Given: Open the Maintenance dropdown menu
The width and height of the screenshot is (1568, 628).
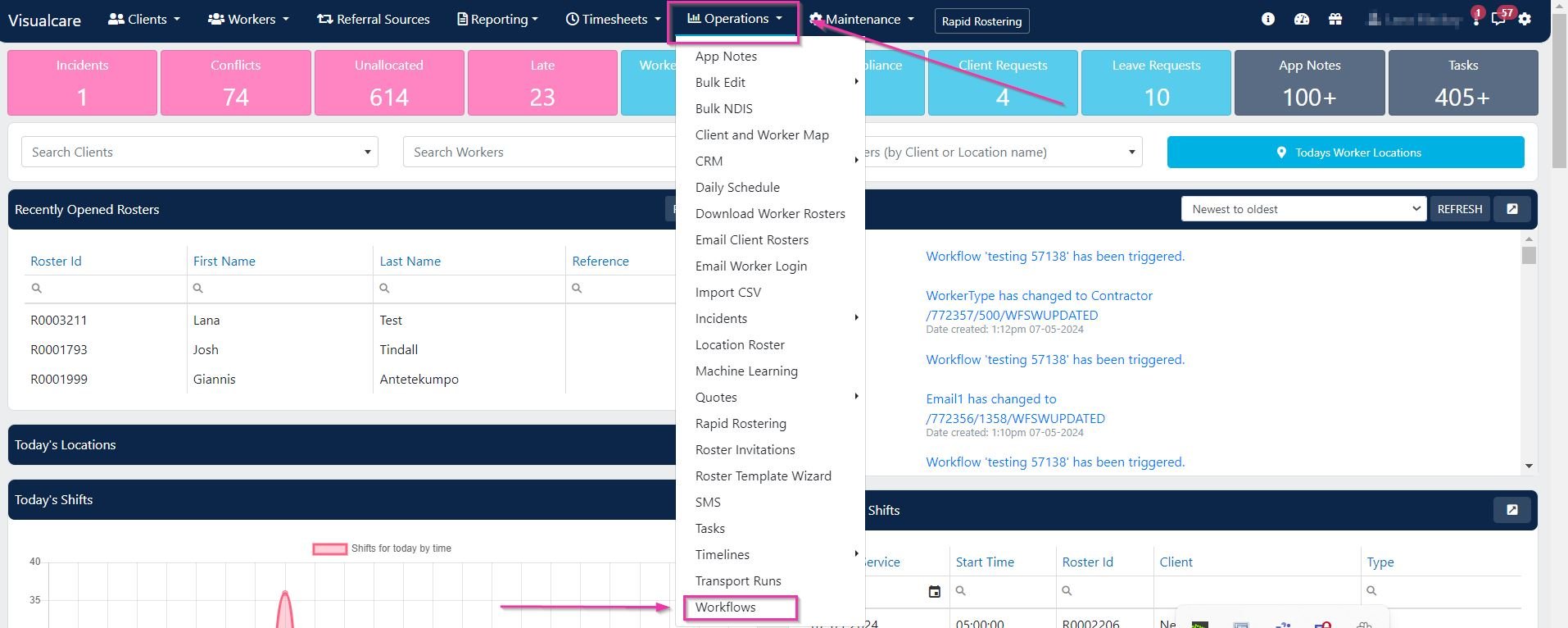Looking at the screenshot, I should click(x=862, y=19).
